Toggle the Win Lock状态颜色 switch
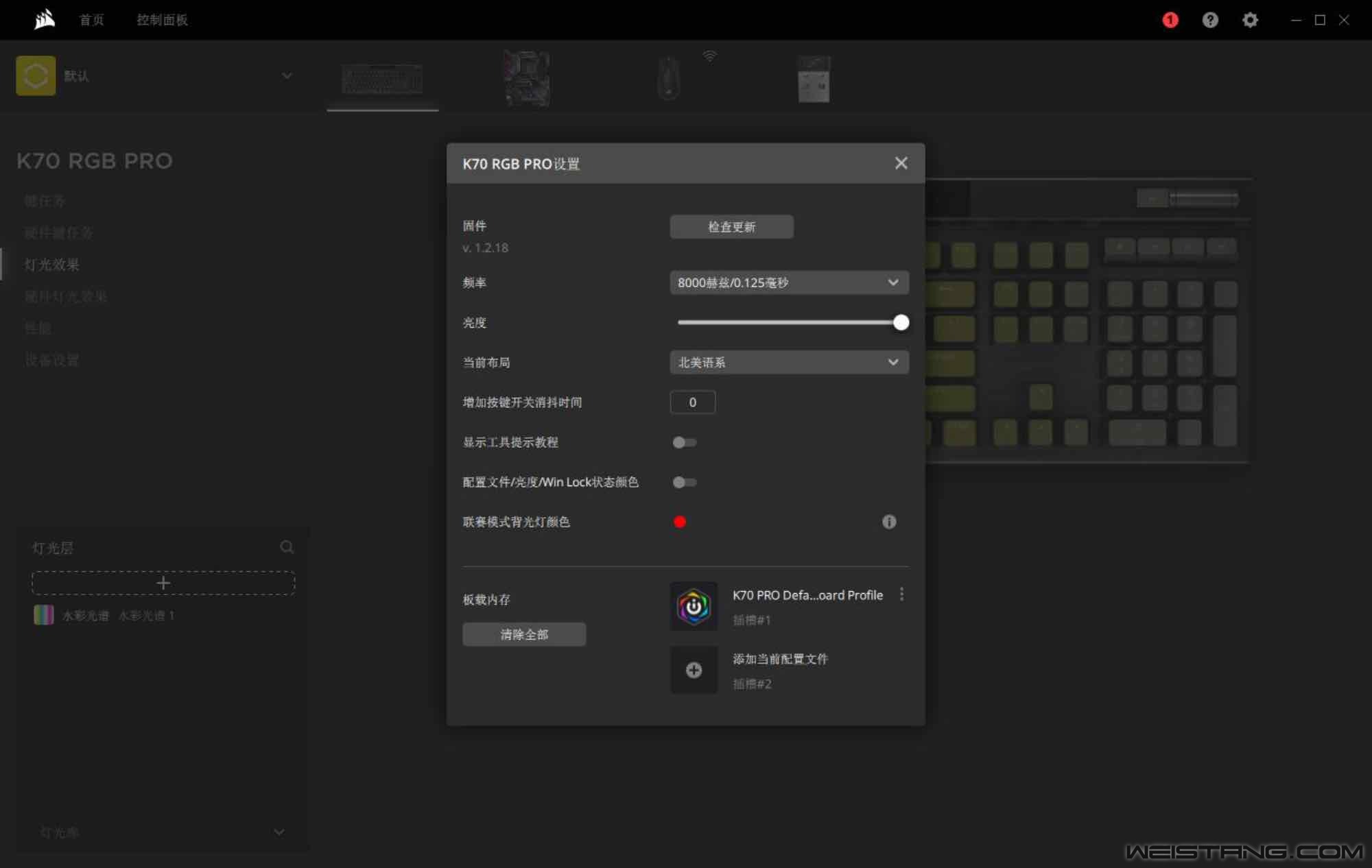The width and height of the screenshot is (1372, 868). pos(684,482)
